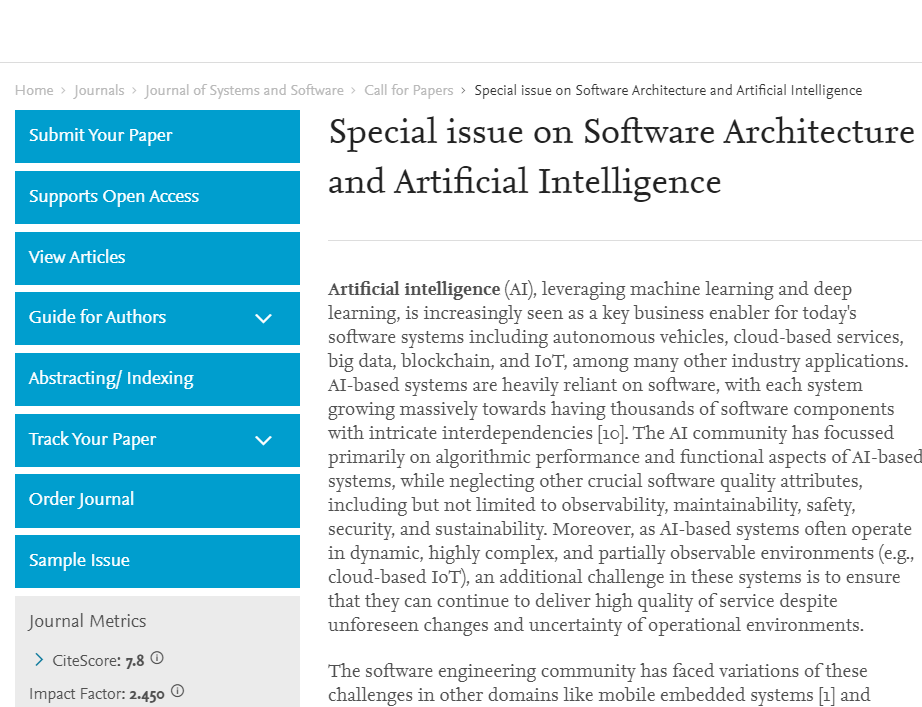Image resolution: width=922 pixels, height=707 pixels.
Task: Click the info icon next to Impact Factor
Action: pos(177,689)
